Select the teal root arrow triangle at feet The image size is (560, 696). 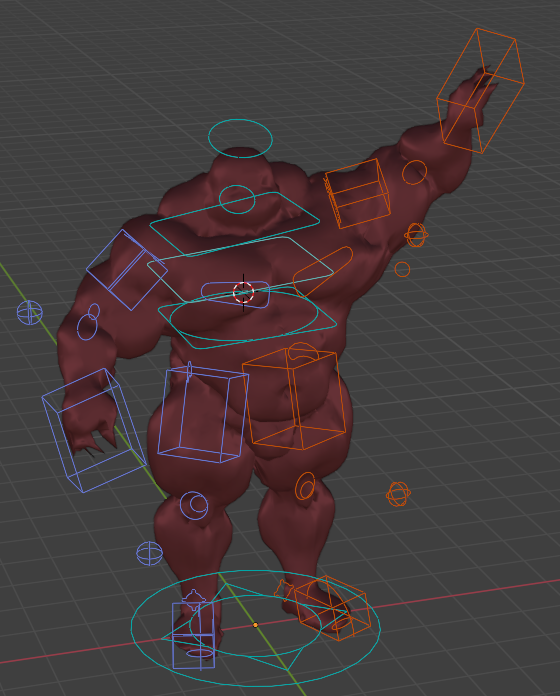coord(255,626)
